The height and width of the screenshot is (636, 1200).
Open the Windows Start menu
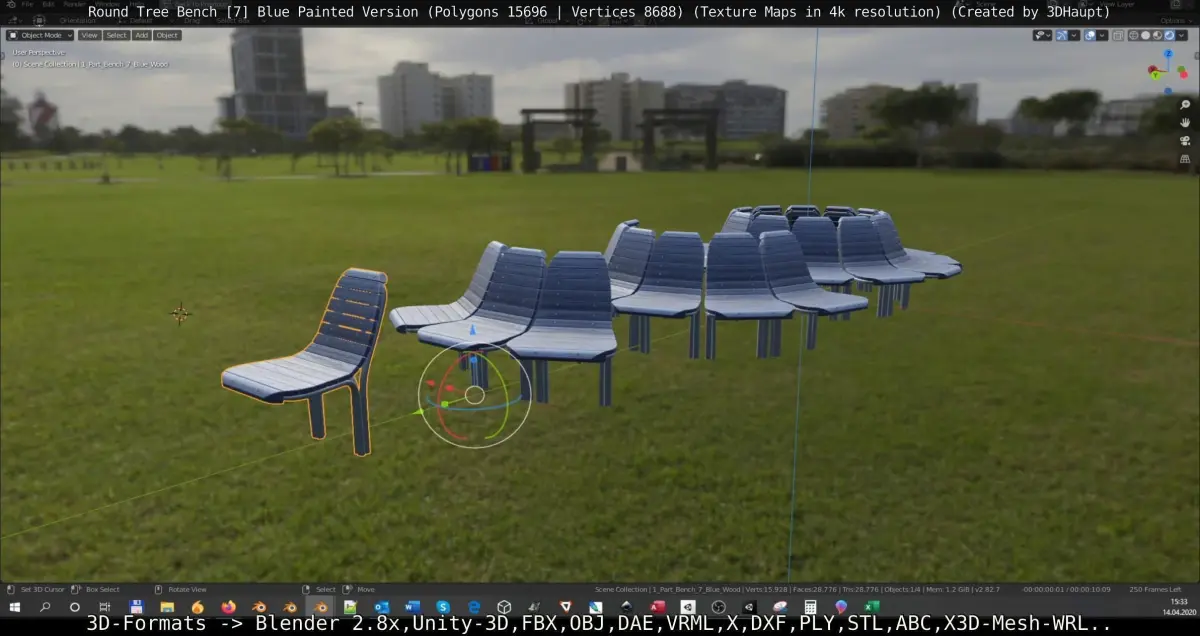pos(14,606)
